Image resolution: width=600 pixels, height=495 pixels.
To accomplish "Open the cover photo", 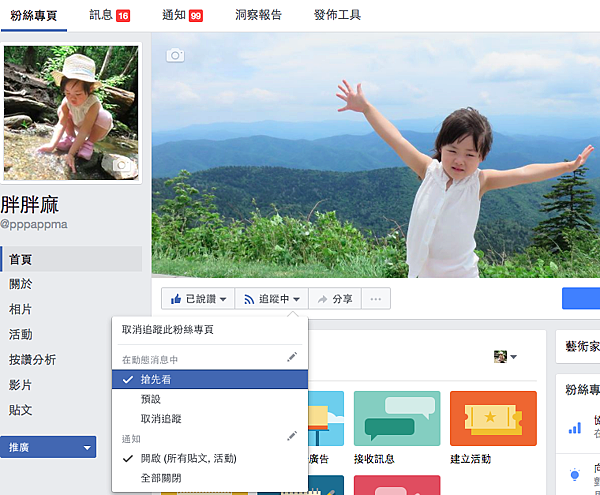I will pyautogui.click(x=376, y=155).
